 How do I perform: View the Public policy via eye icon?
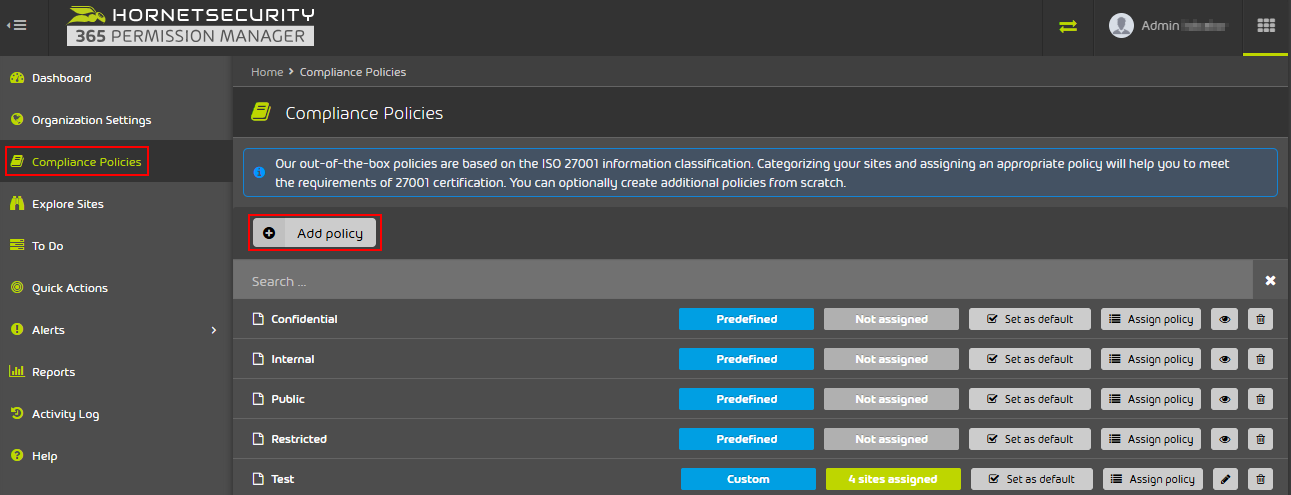1224,399
